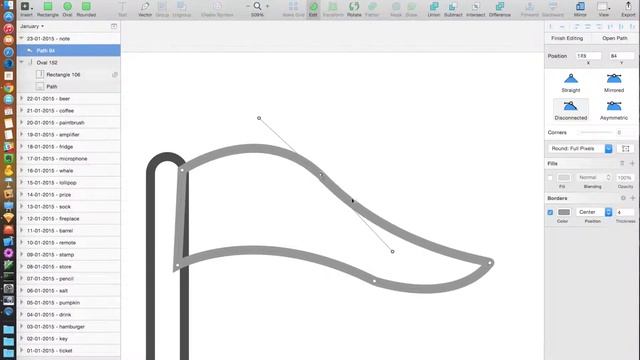Apply Difference boolean operation
Screen dimensions: 640x360
click(x=500, y=9)
